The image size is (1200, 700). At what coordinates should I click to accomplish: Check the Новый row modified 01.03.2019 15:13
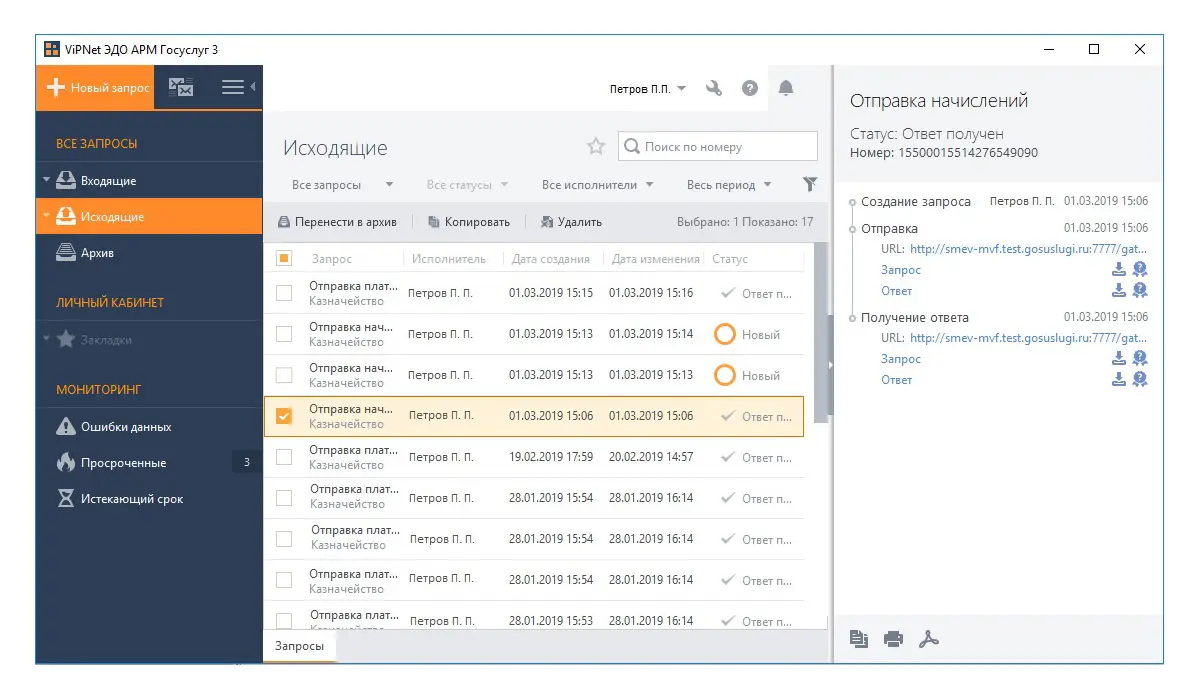click(x=284, y=375)
